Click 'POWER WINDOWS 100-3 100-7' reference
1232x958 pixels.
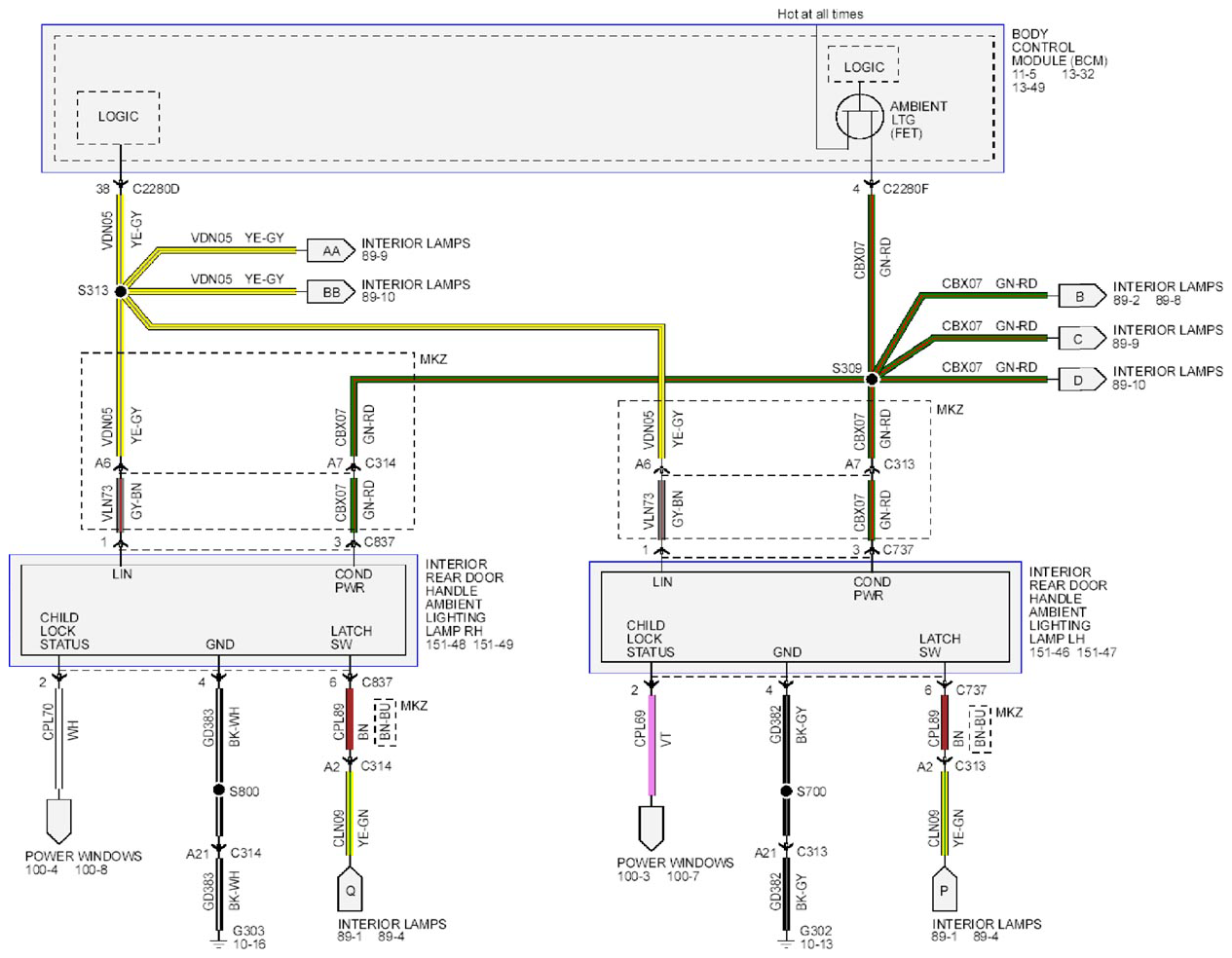tap(675, 869)
